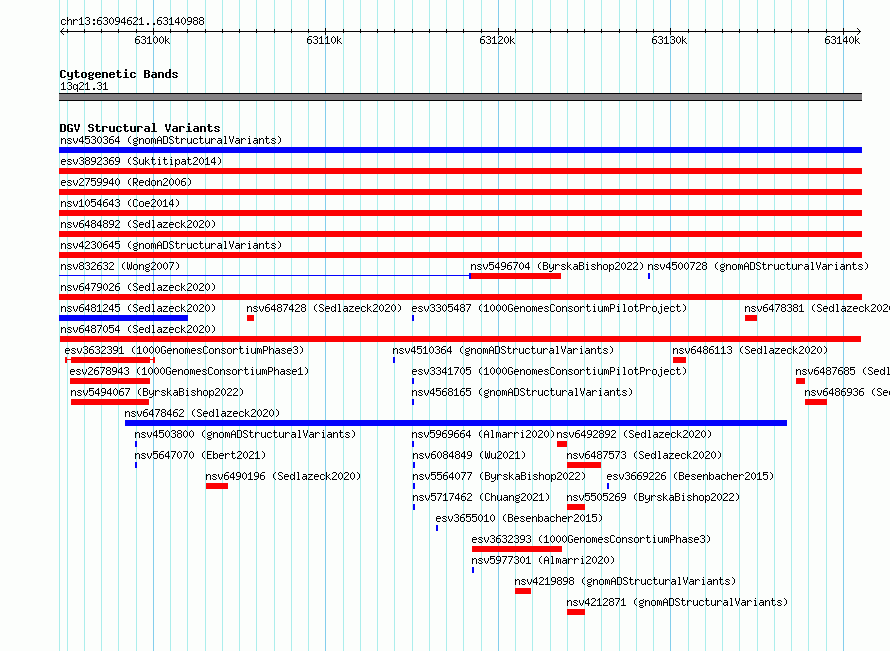890x651 pixels.
Task: Select the nsv6492892 Sedlazeck2020 label
Action: click(634, 434)
